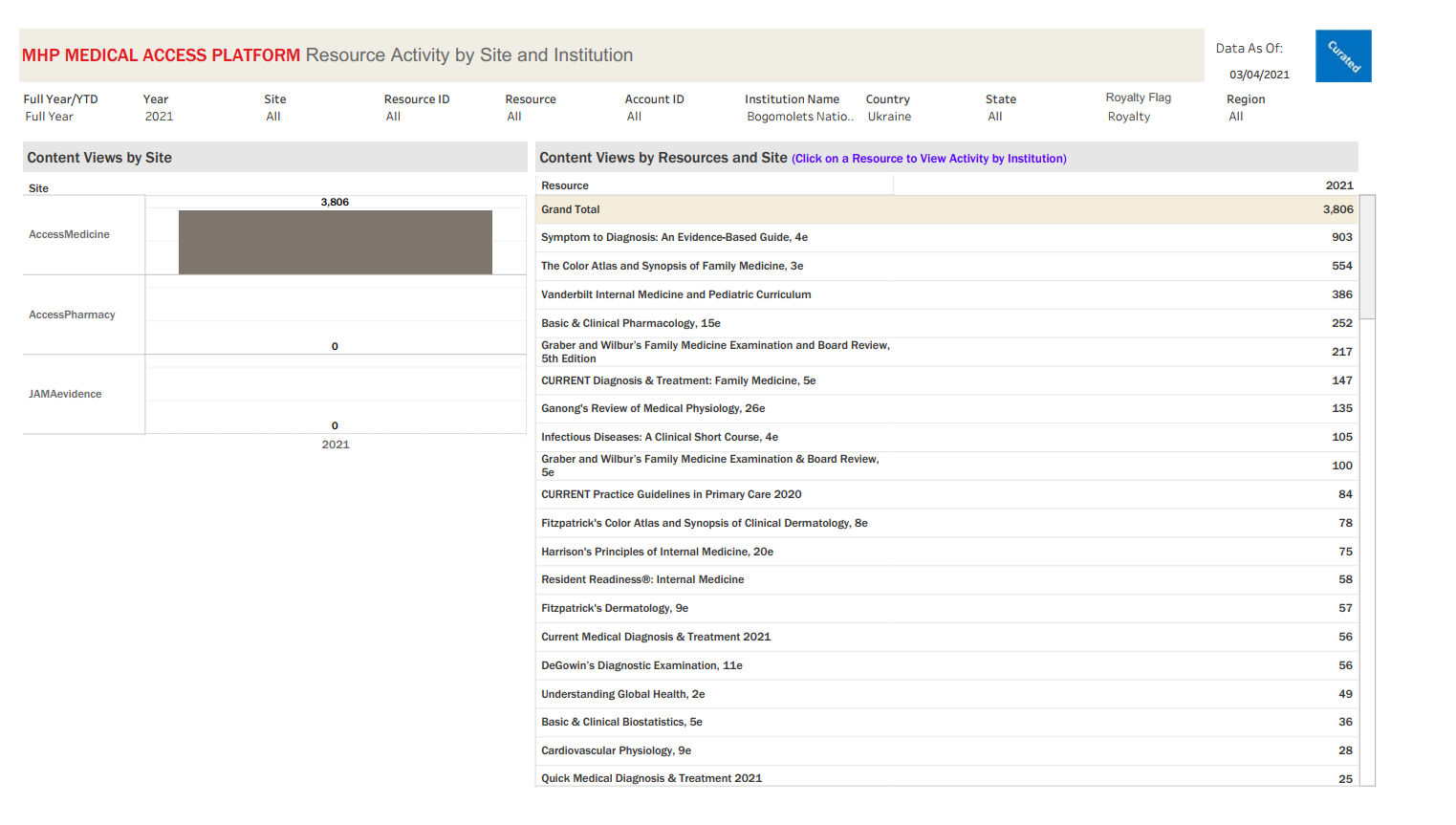Select Graber and Wilbur's 5th Edition resource

pyautogui.click(x=946, y=352)
